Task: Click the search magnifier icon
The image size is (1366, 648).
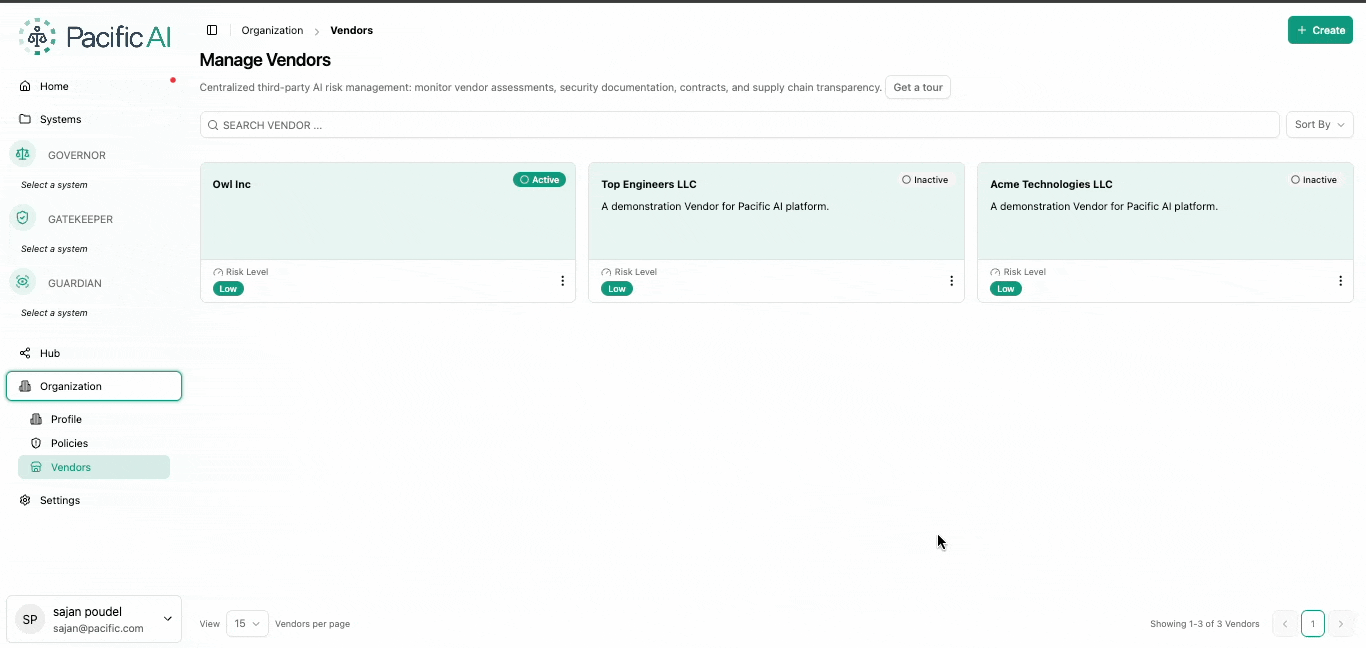Action: click(213, 125)
